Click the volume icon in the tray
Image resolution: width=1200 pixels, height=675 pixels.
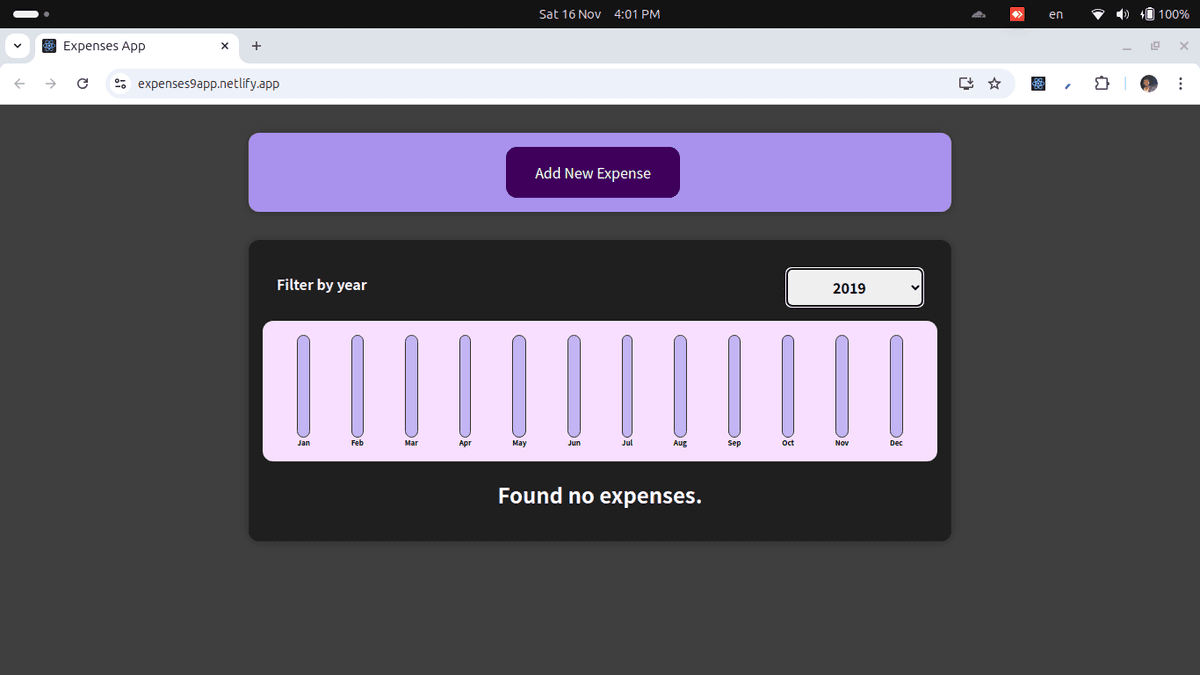pos(1121,14)
